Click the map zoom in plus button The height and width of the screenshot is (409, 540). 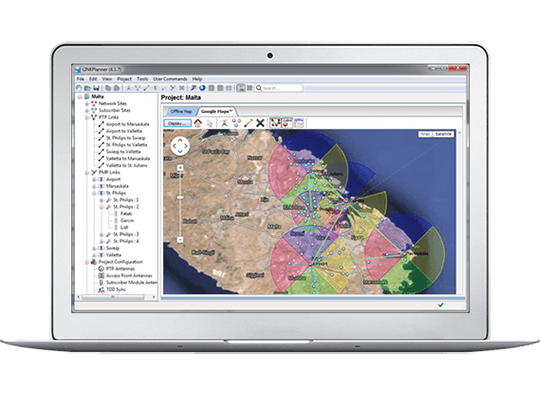[x=180, y=168]
